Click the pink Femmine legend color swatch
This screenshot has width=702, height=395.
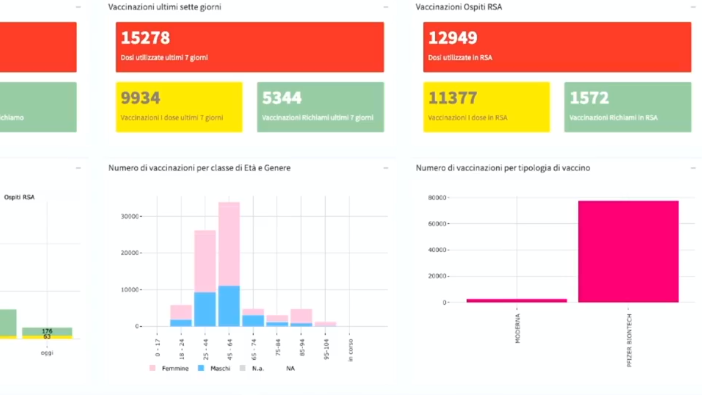click(x=152, y=368)
